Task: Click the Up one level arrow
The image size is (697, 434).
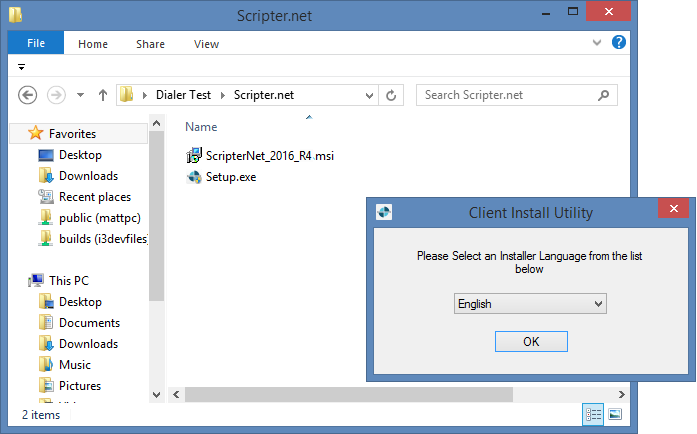Action: point(102,95)
